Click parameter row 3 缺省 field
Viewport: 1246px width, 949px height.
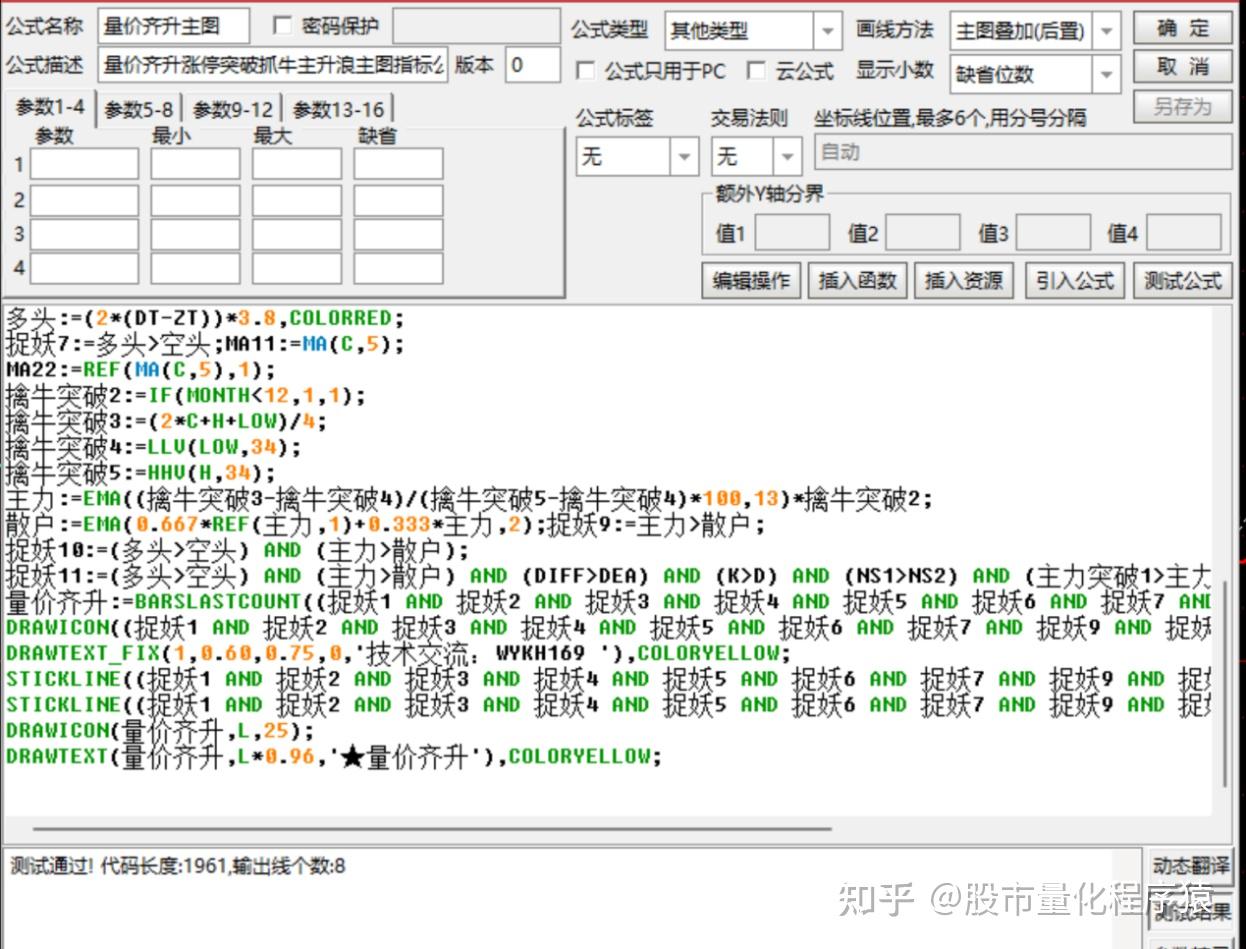coord(398,235)
